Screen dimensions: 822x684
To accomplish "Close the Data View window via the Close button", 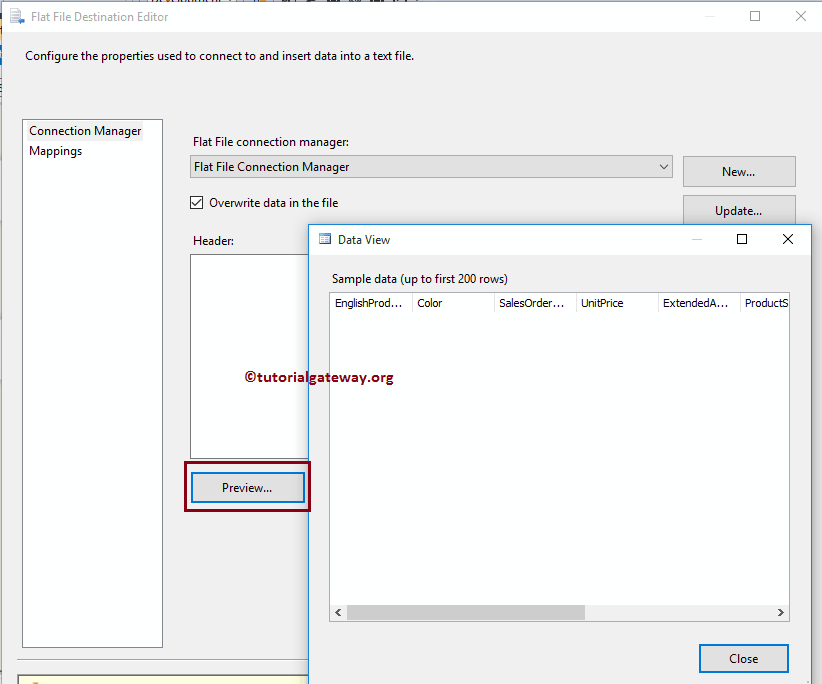I will pos(744,658).
